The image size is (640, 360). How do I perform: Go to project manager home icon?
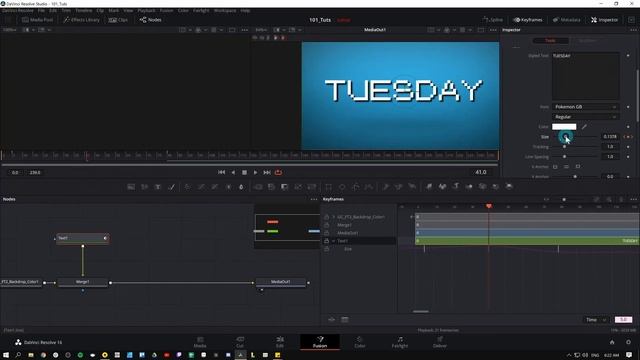(612, 342)
